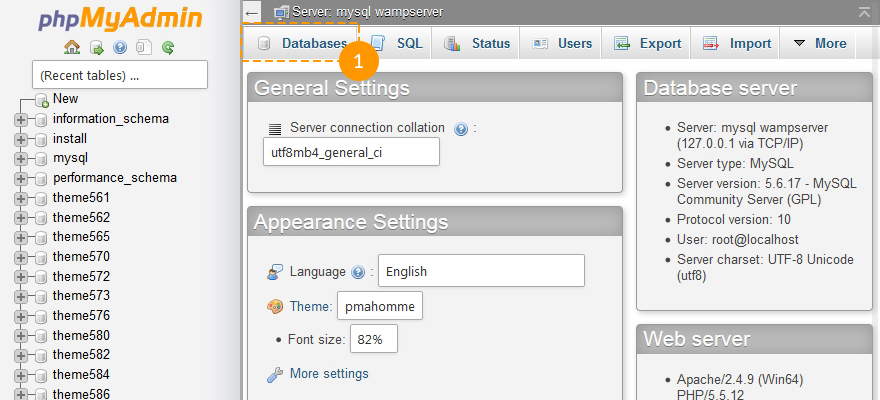The image size is (880, 400).
Task: Open the More tabs dropdown
Action: [819, 43]
